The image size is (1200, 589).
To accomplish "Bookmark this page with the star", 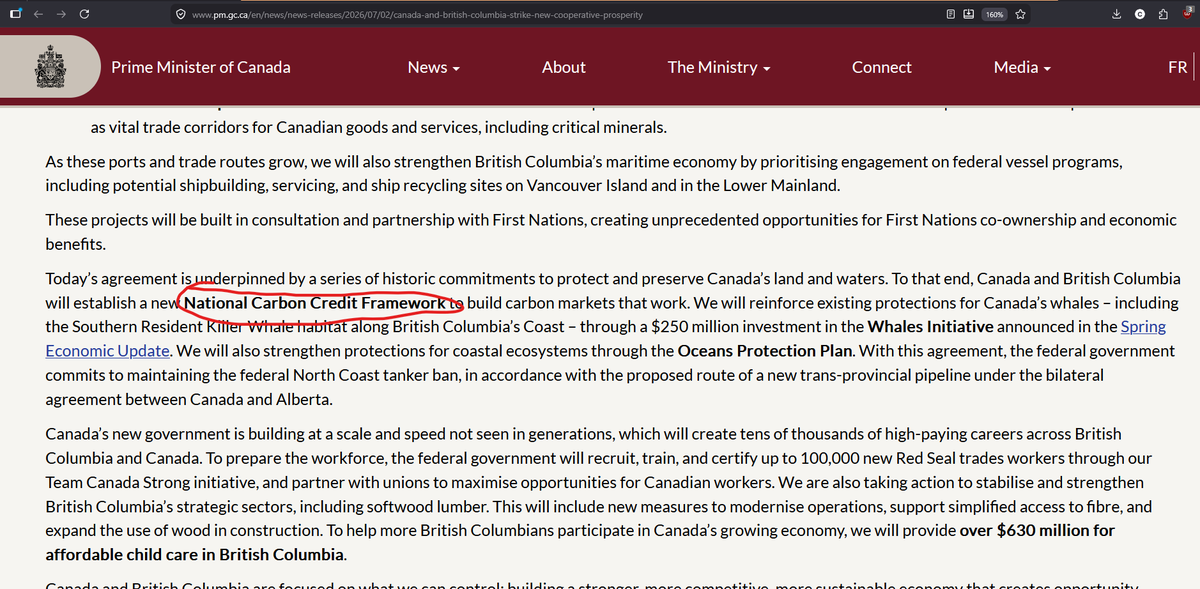I will 1020,15.
